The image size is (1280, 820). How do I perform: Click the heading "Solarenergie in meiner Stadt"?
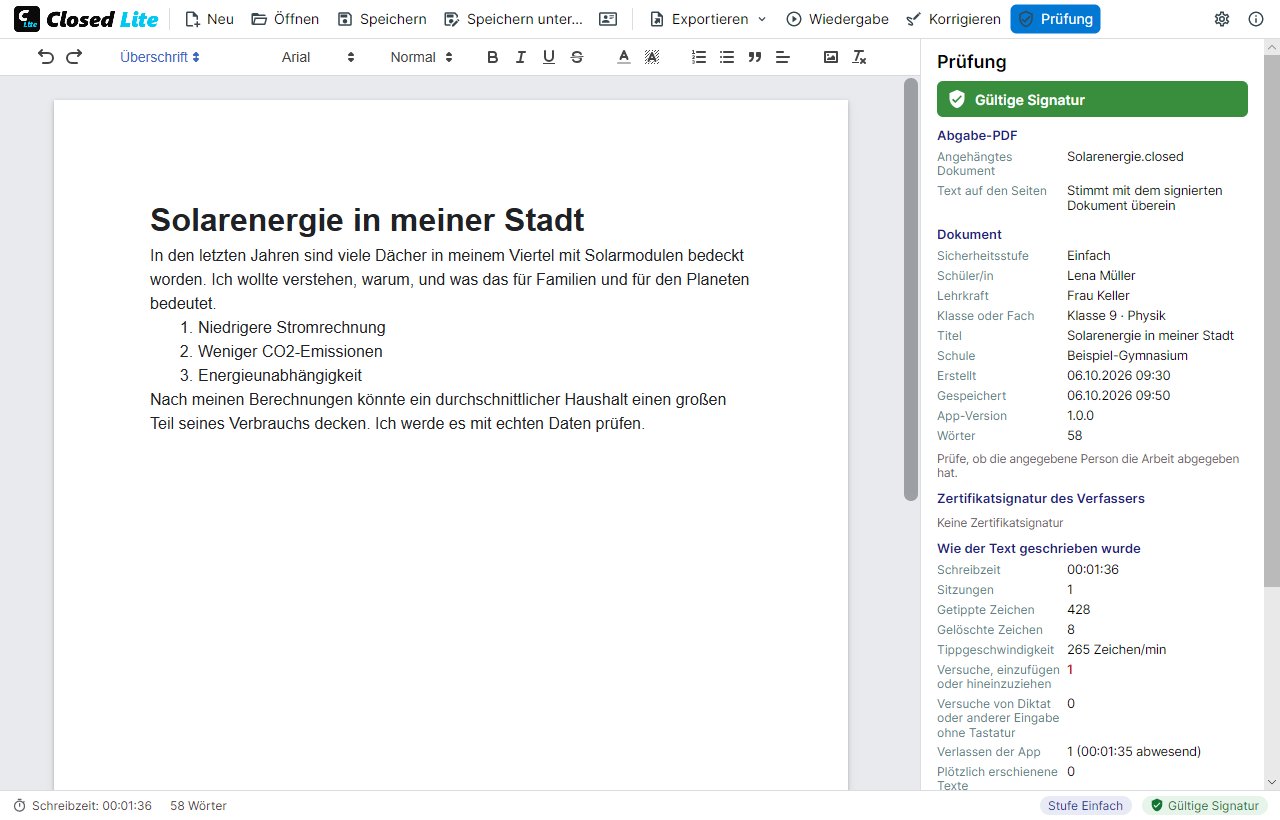[x=367, y=219]
